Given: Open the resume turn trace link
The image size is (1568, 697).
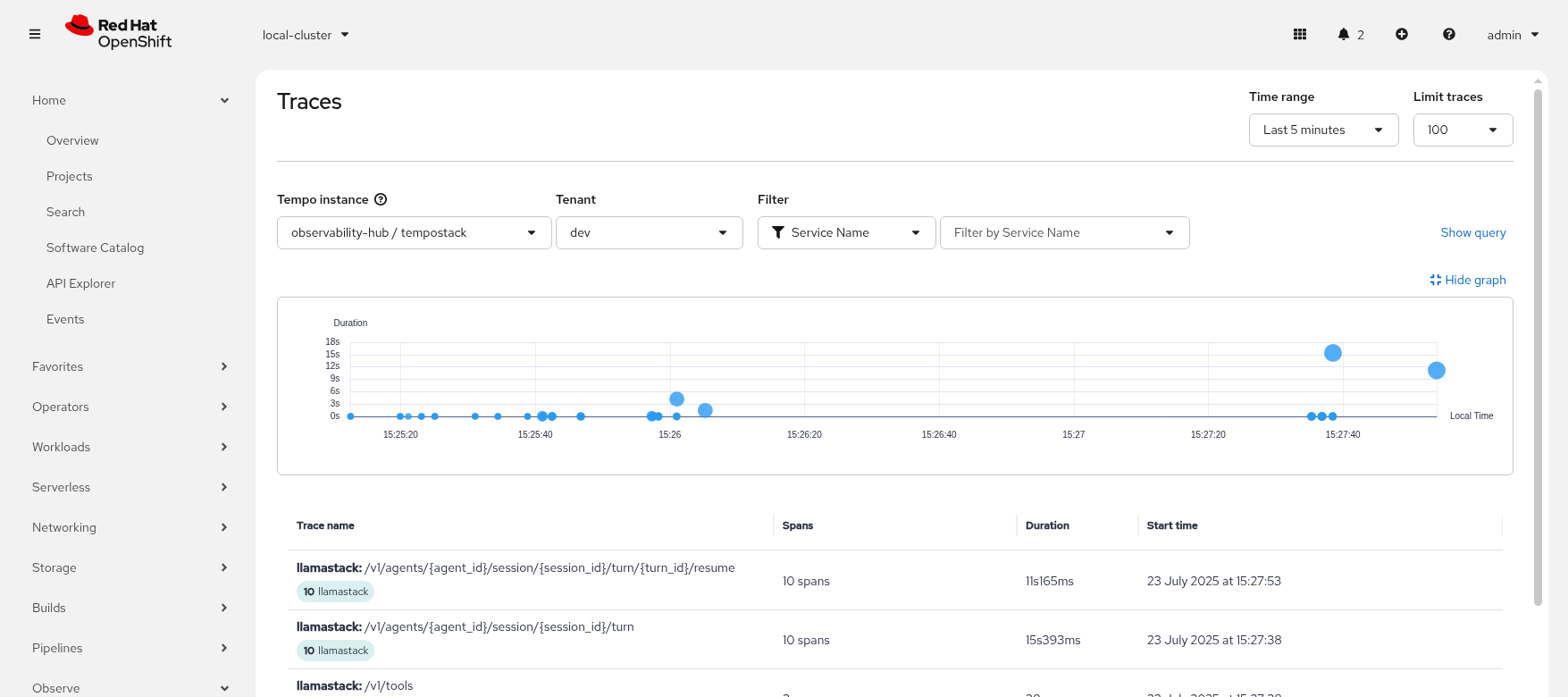Looking at the screenshot, I should 516,567.
